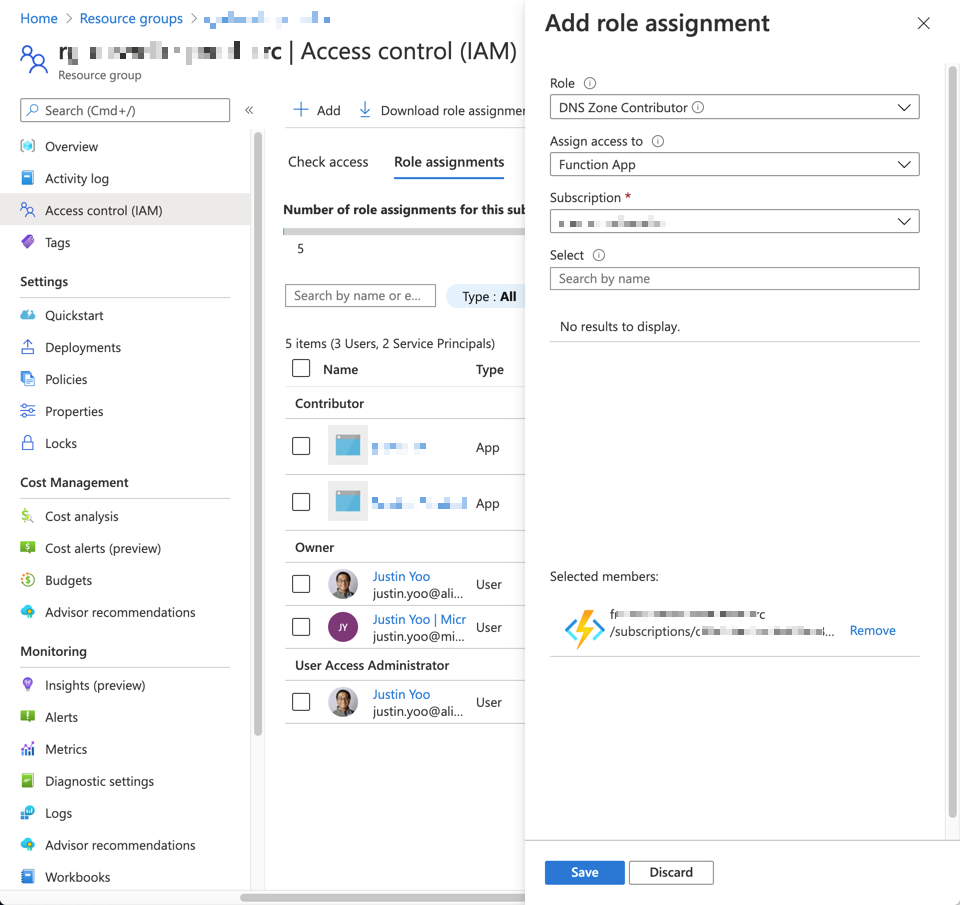Click the Cost analysis icon
Viewport: 960px width, 905px height.
(28, 516)
